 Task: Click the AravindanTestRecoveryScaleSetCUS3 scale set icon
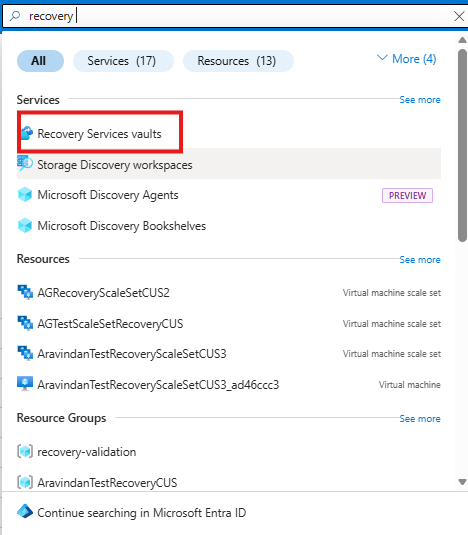[25, 353]
